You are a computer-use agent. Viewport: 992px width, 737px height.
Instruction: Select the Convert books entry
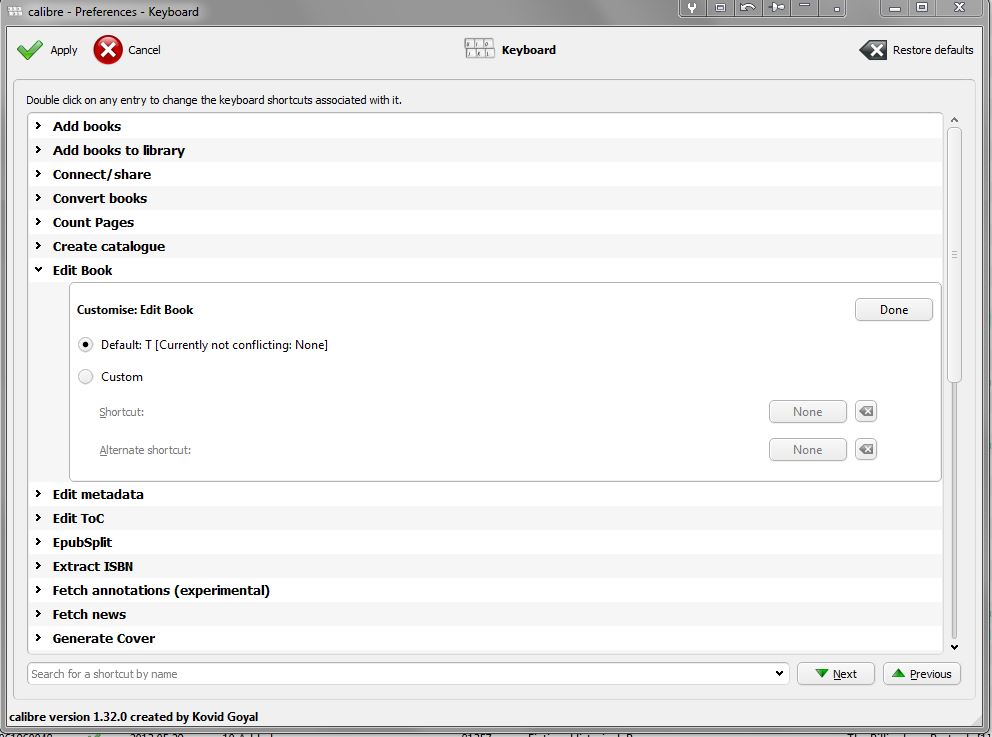[x=100, y=199]
